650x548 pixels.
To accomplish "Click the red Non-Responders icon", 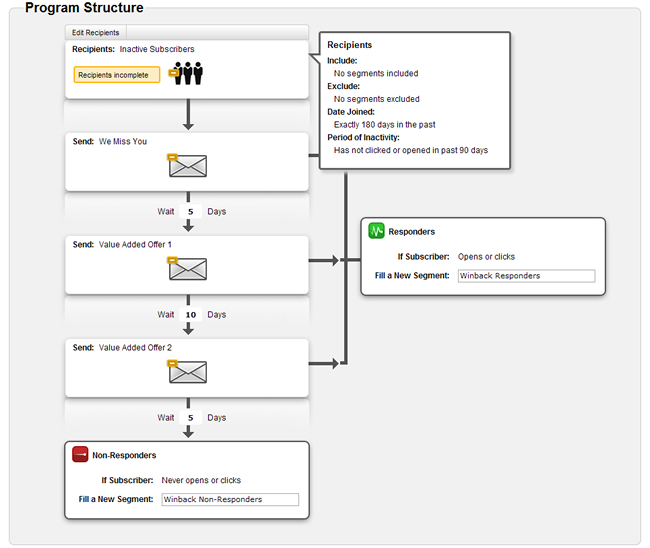I will (x=81, y=455).
